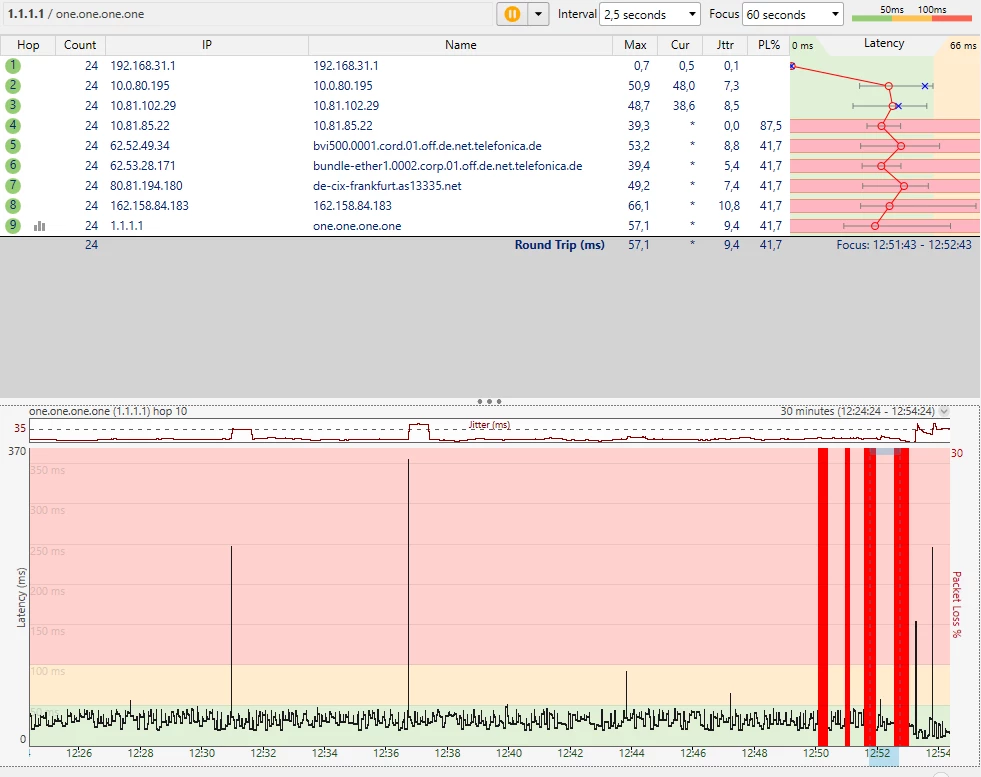The image size is (981, 777).
Task: Click the PL% column header
Action: tap(769, 45)
